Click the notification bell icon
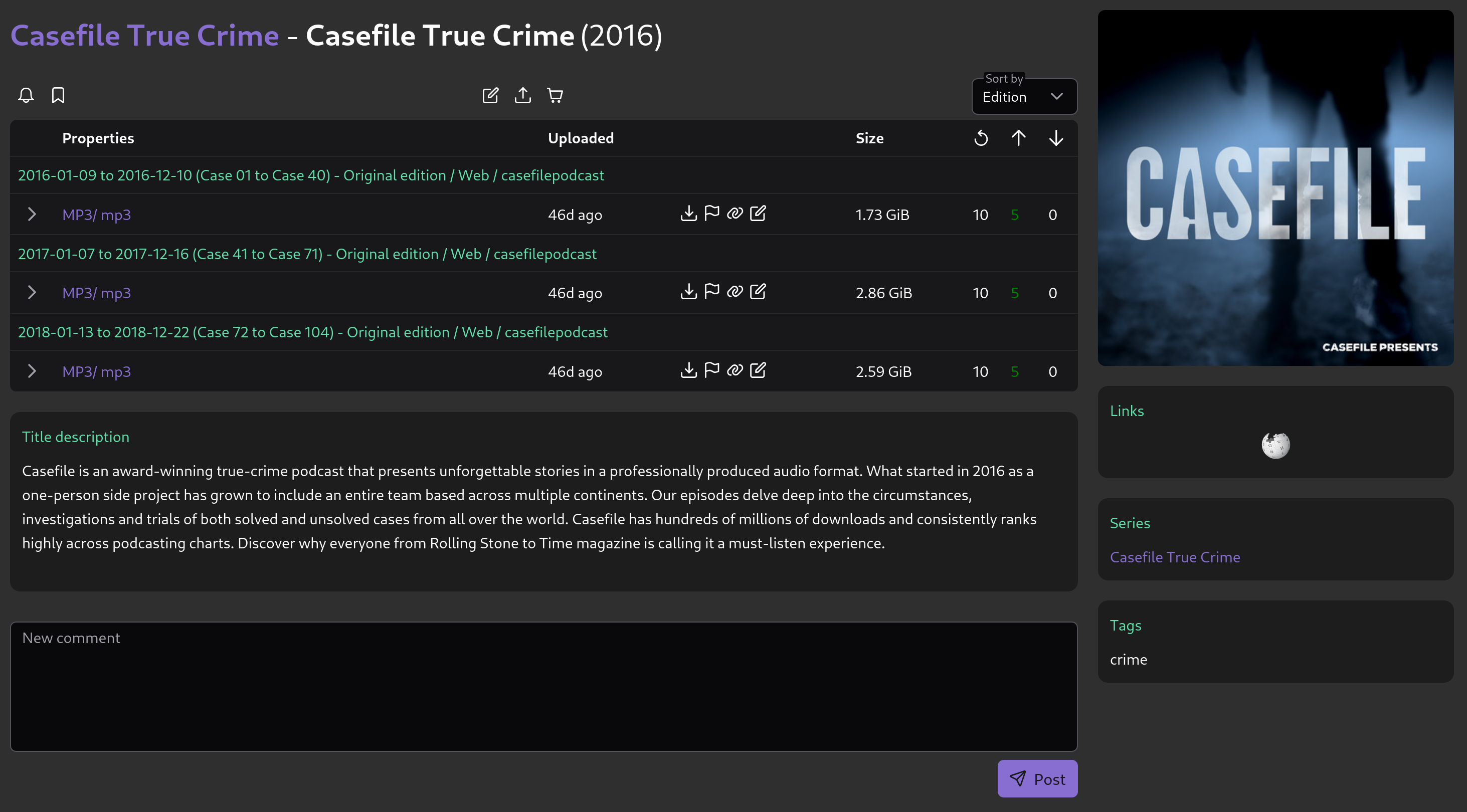The width and height of the screenshot is (1467, 812). coord(26,95)
